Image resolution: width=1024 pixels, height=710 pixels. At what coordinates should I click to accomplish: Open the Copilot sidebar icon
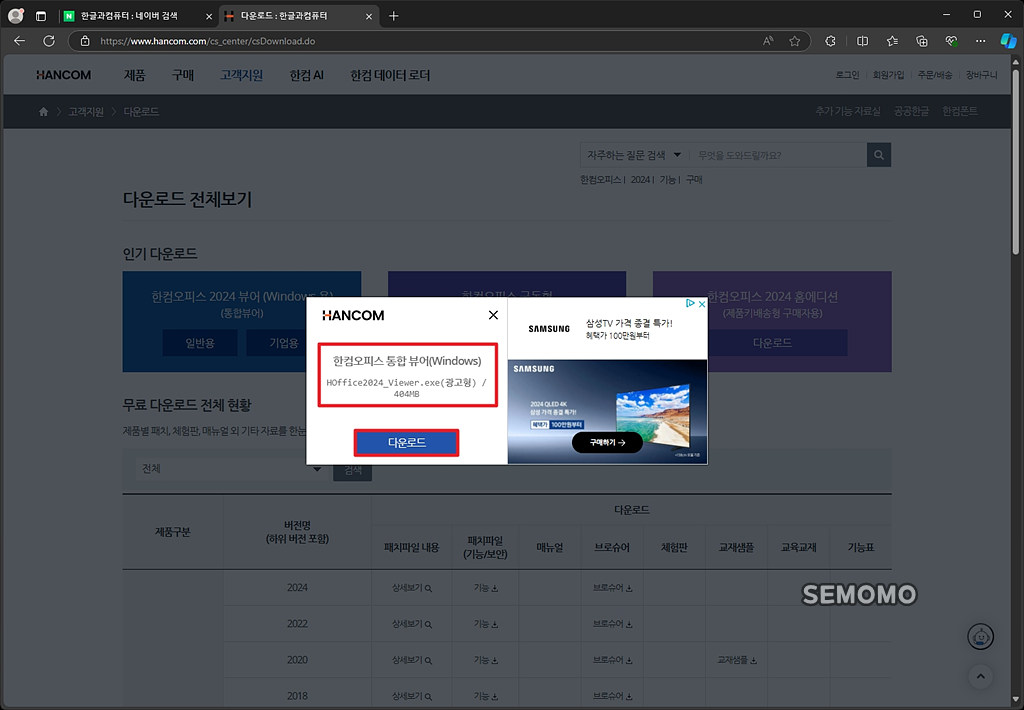1008,41
